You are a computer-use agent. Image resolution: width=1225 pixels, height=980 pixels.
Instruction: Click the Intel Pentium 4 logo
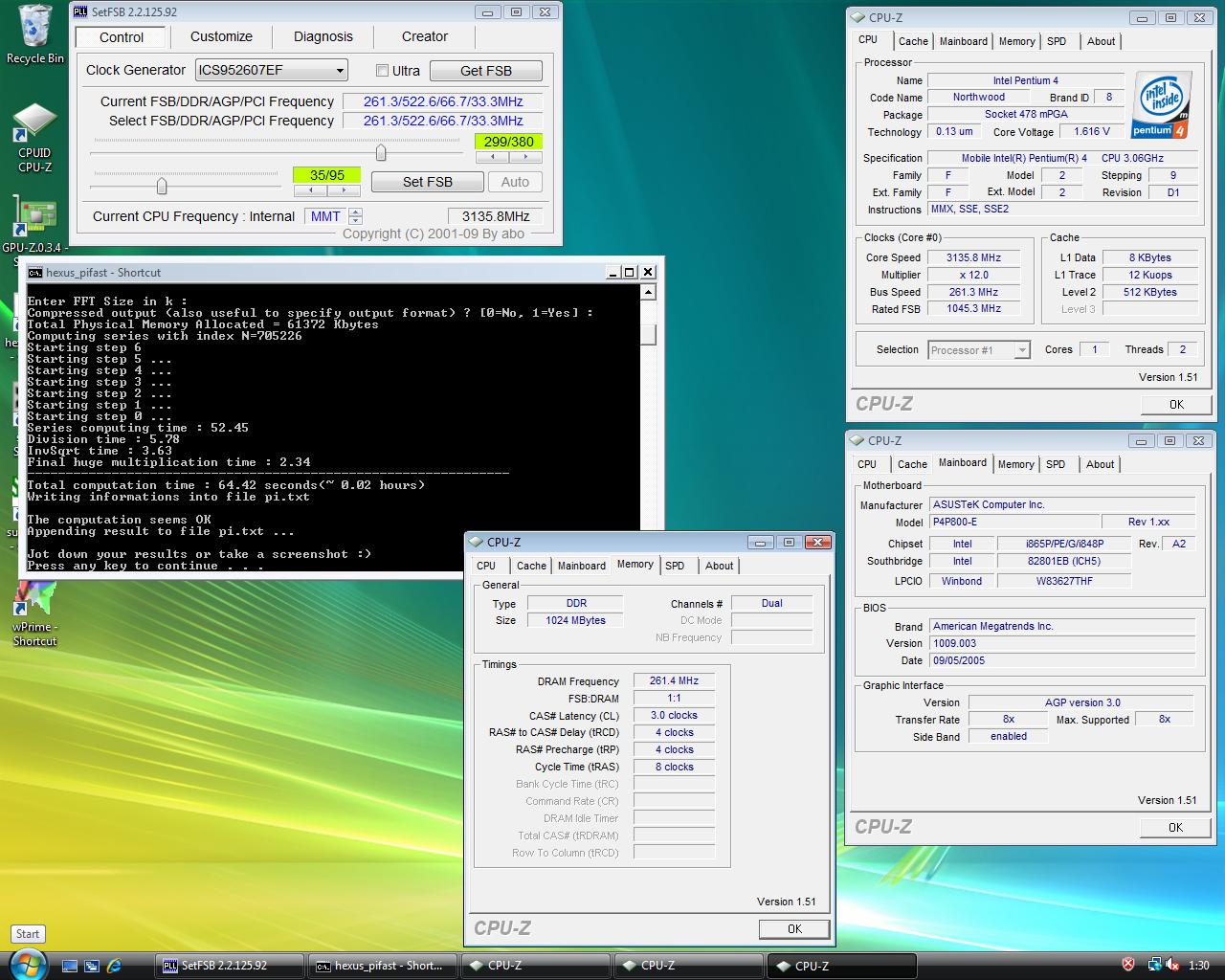(x=1162, y=104)
